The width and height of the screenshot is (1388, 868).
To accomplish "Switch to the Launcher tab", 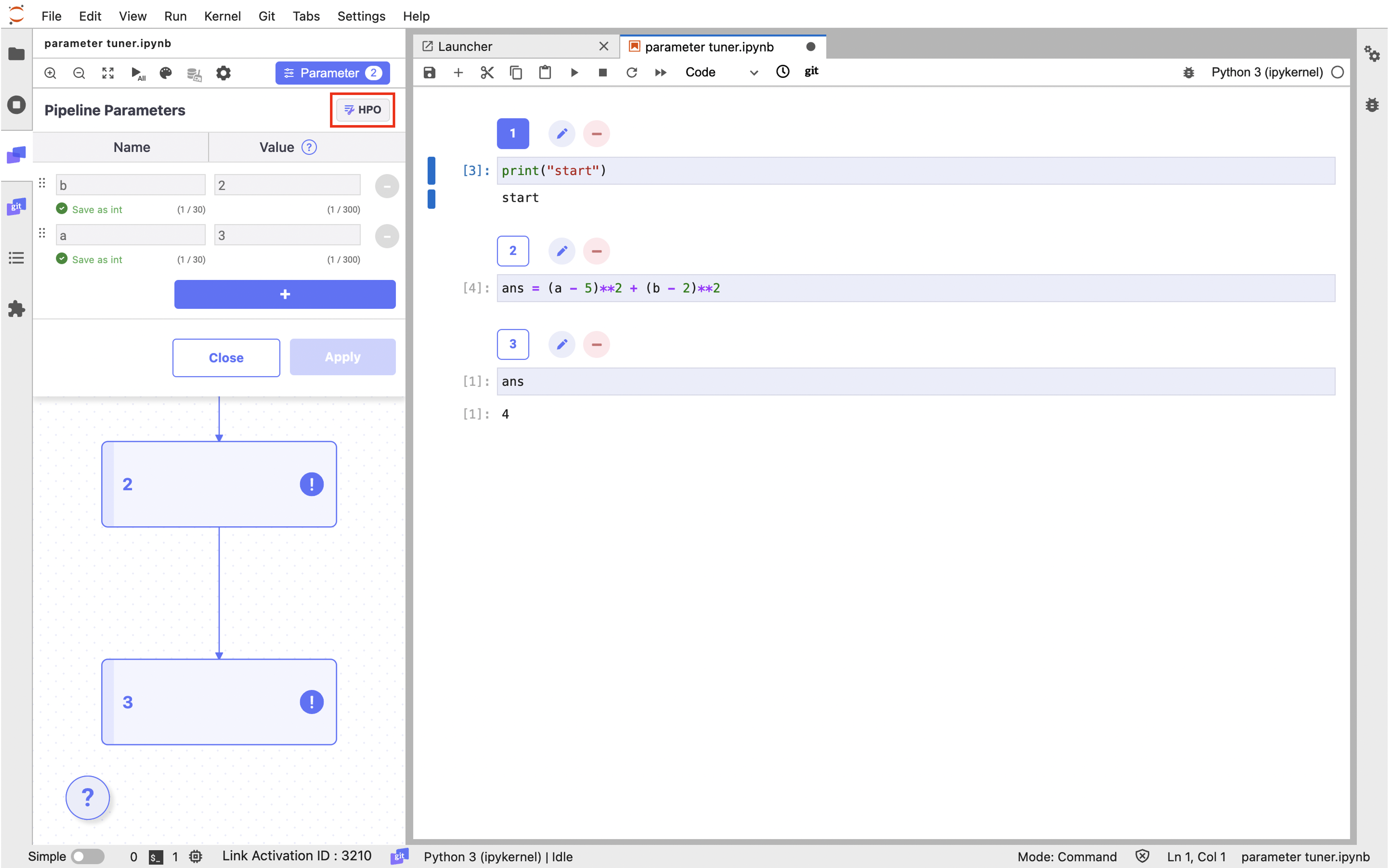I will point(465,46).
